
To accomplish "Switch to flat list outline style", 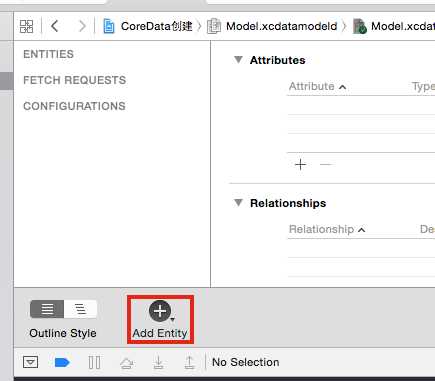I will [x=47, y=309].
